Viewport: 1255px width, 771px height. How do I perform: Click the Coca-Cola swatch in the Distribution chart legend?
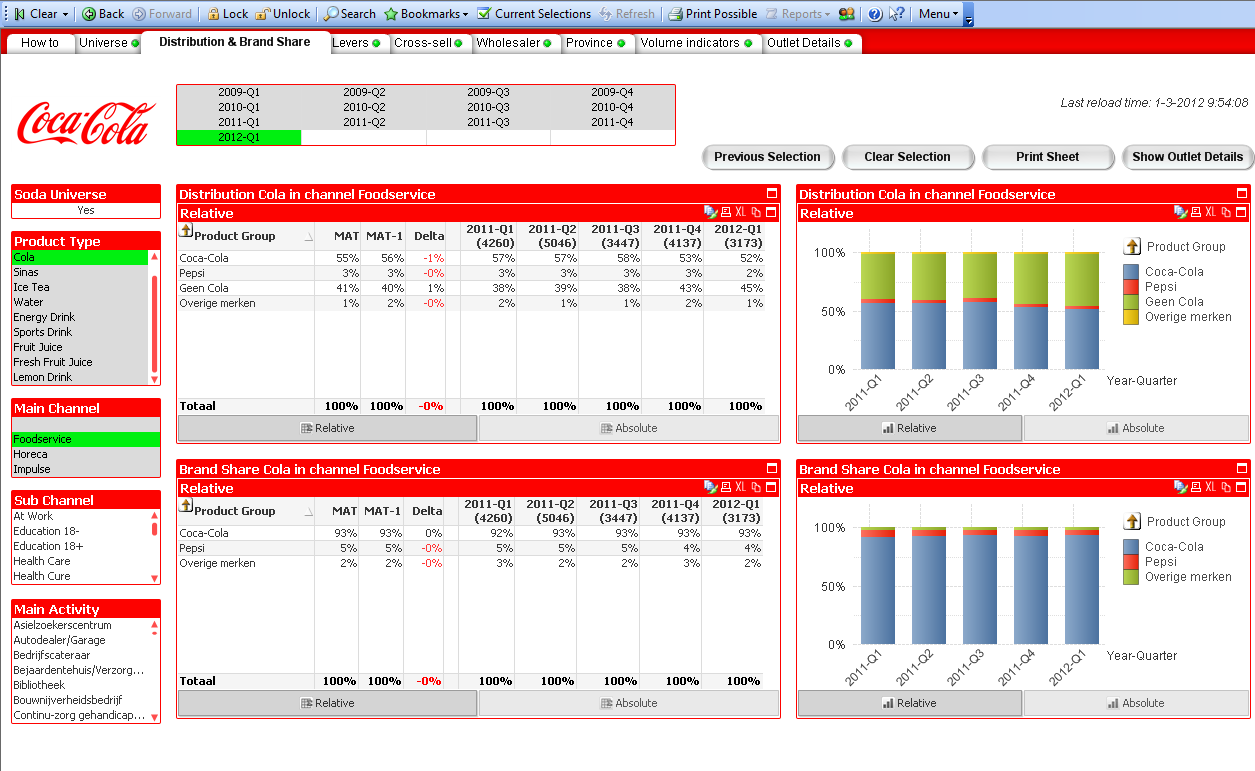(1131, 271)
